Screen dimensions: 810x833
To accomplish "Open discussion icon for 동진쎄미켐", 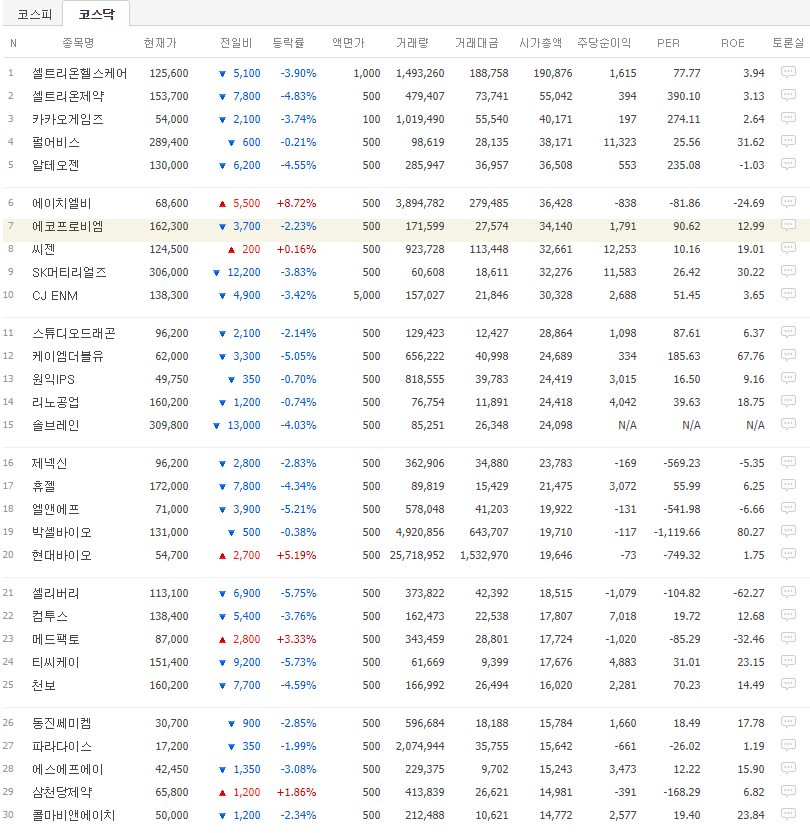I will (x=788, y=722).
